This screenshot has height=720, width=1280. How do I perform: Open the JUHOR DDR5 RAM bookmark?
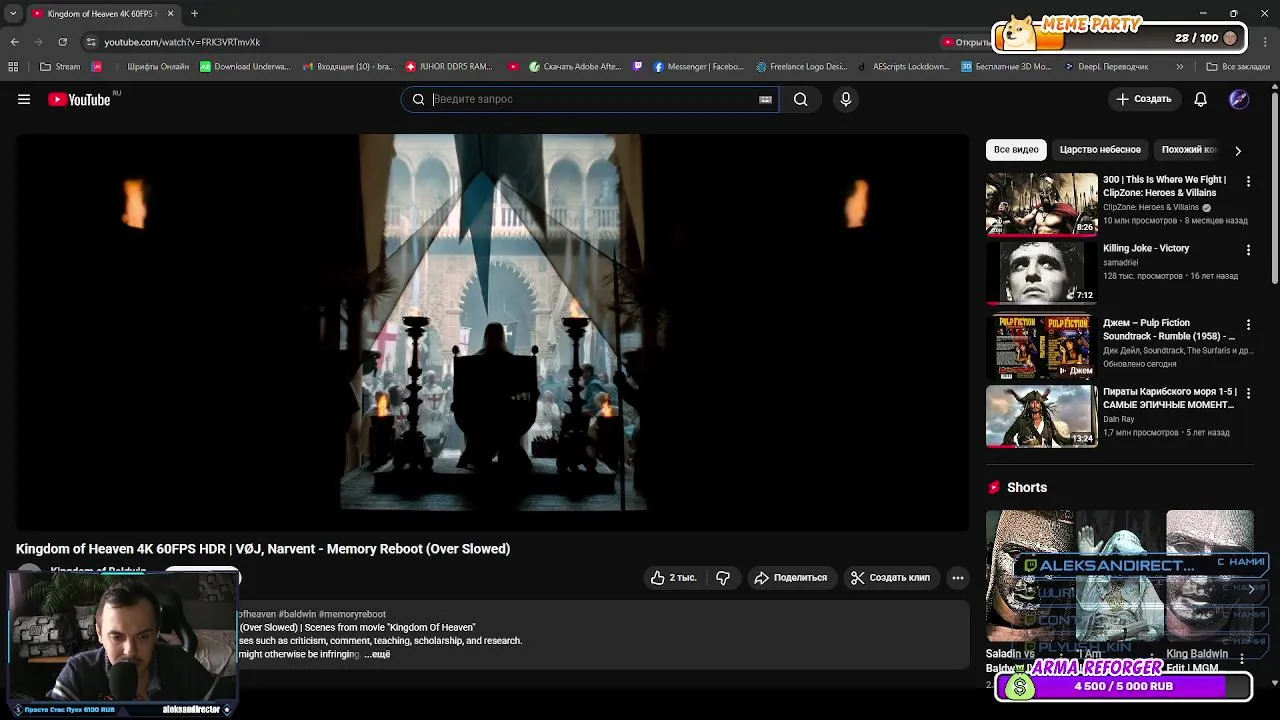449,67
